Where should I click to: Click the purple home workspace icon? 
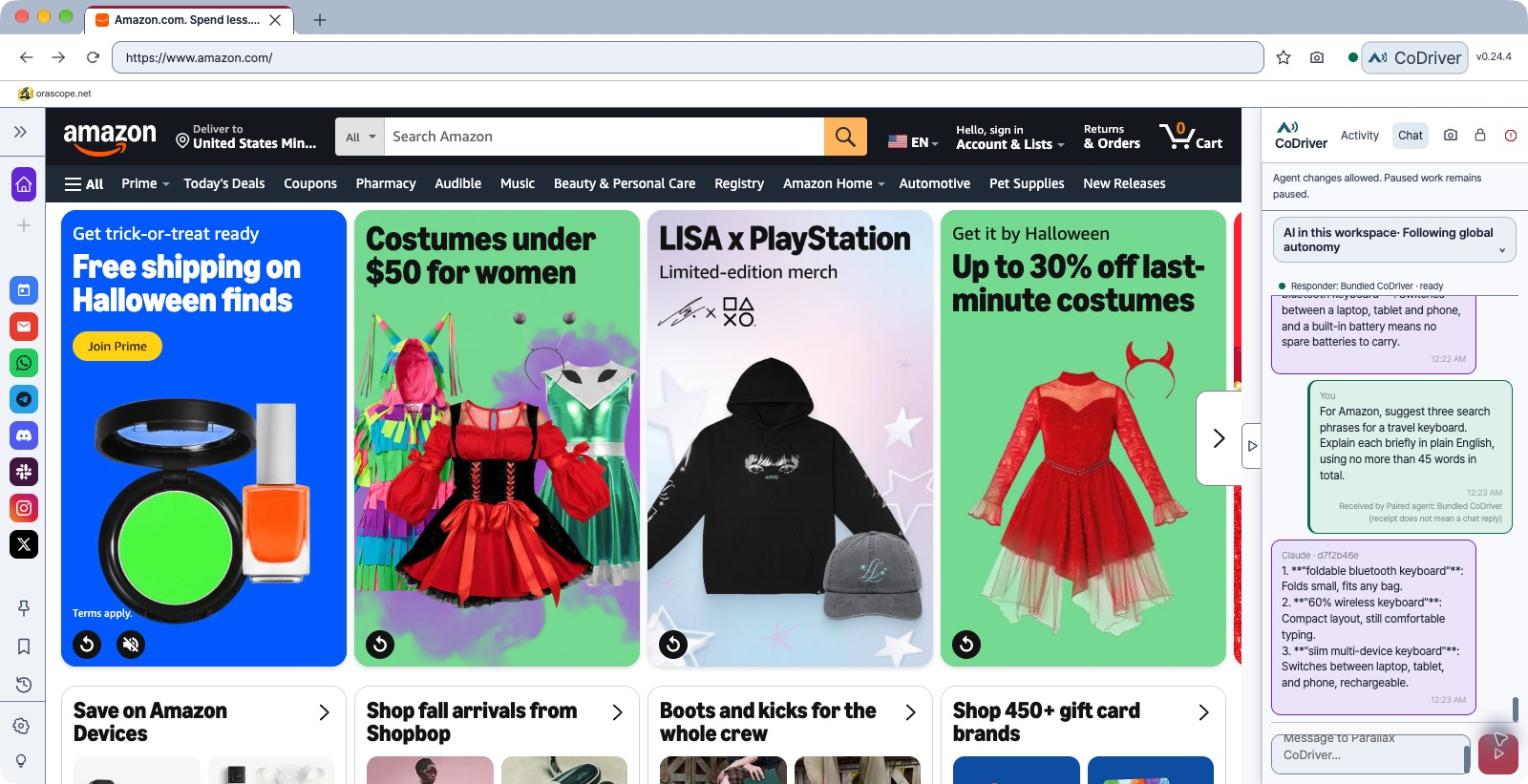[x=24, y=184]
